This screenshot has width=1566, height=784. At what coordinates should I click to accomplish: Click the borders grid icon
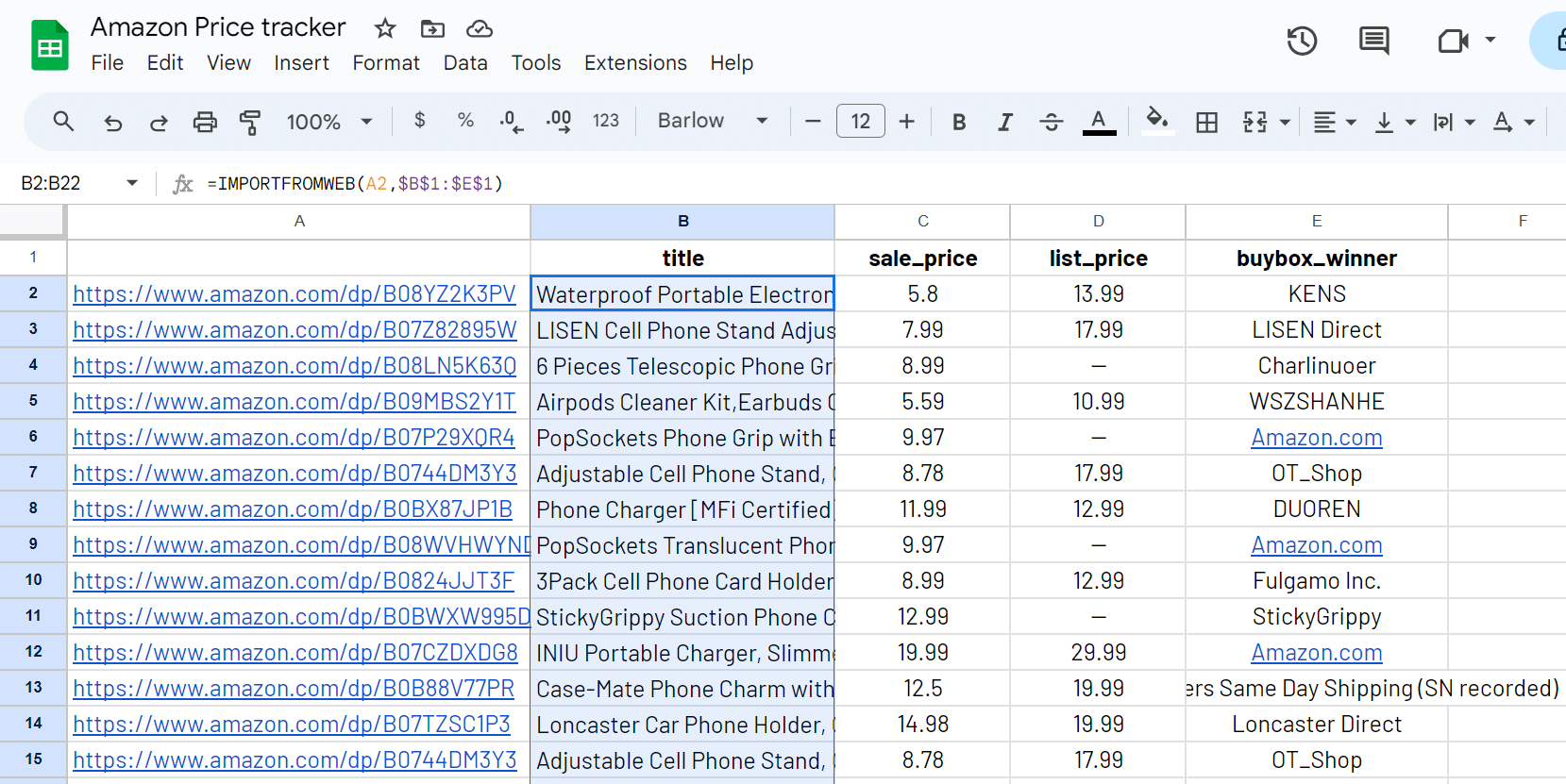tap(1206, 122)
